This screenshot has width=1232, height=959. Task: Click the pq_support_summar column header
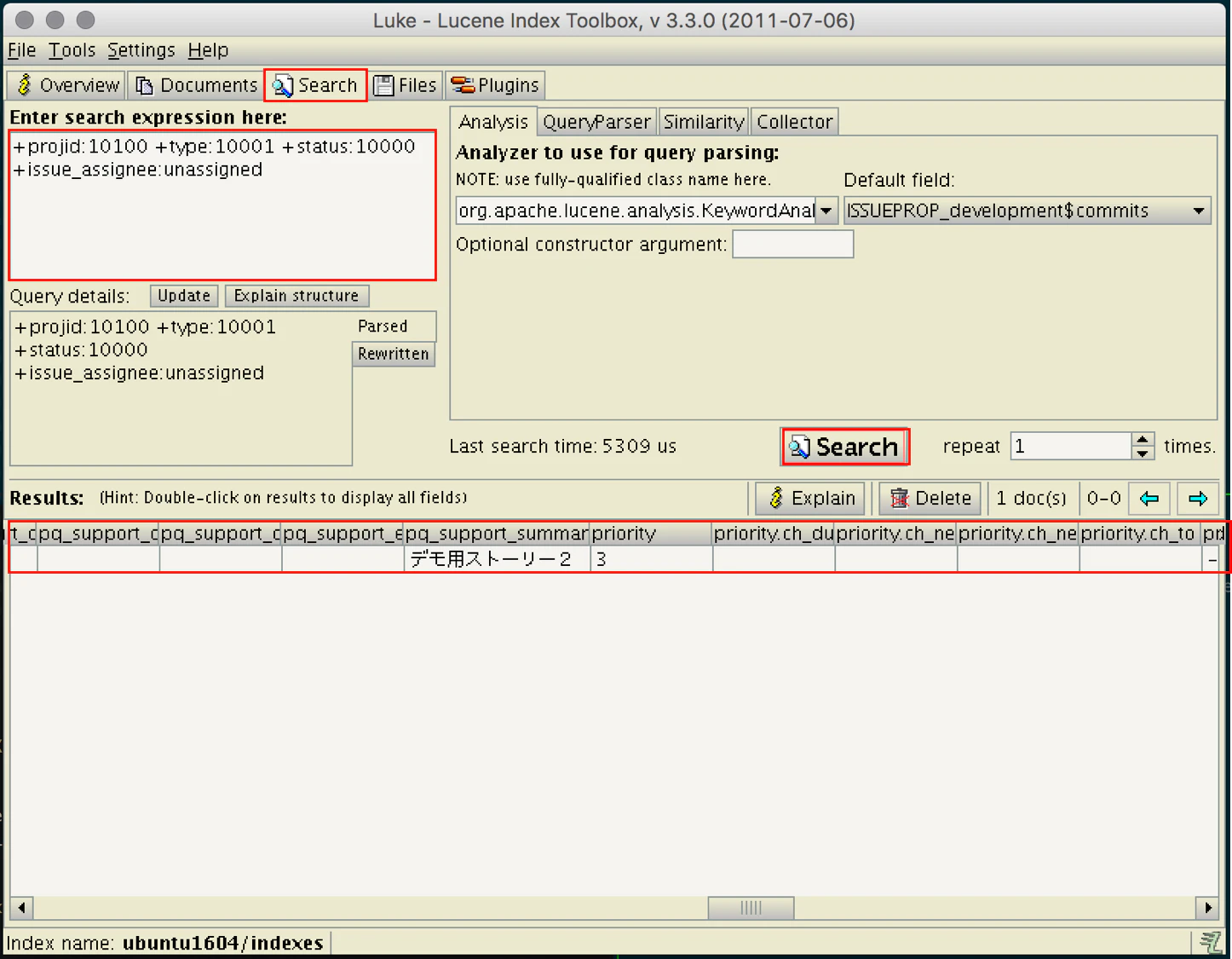(x=497, y=534)
